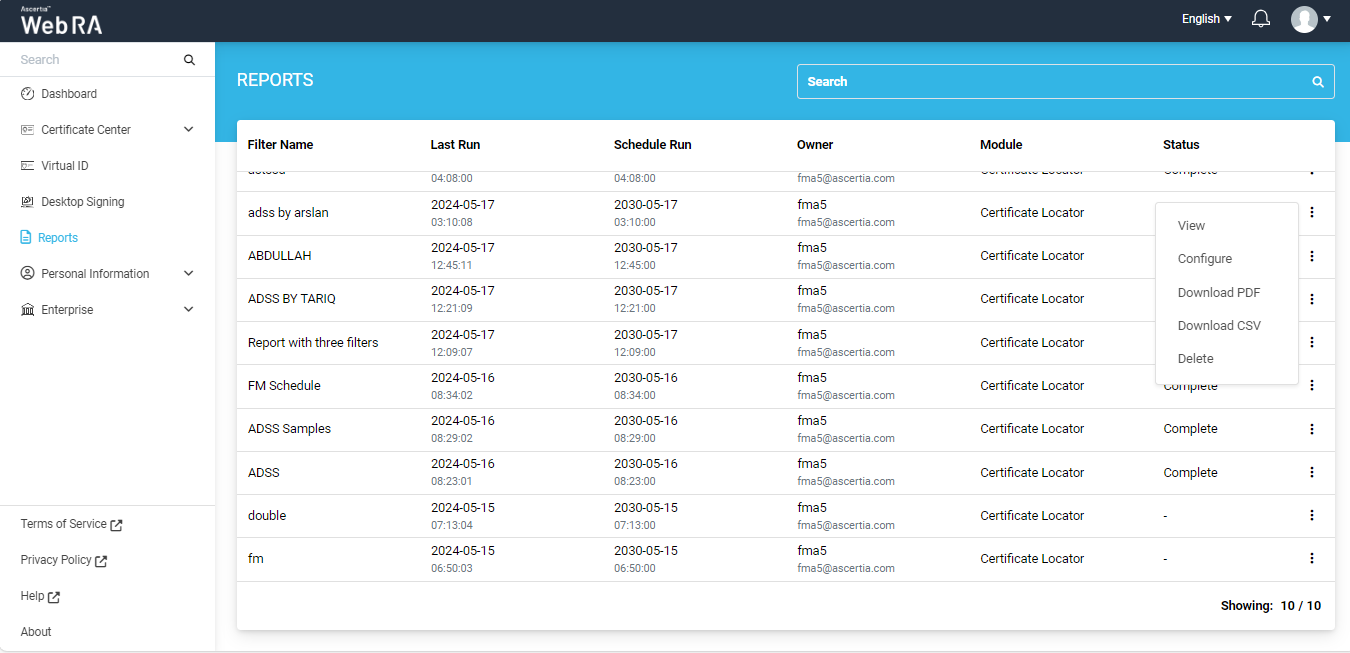This screenshot has height=653, width=1350.
Task: Choose Download PDF in the context menu
Action: coord(1218,293)
